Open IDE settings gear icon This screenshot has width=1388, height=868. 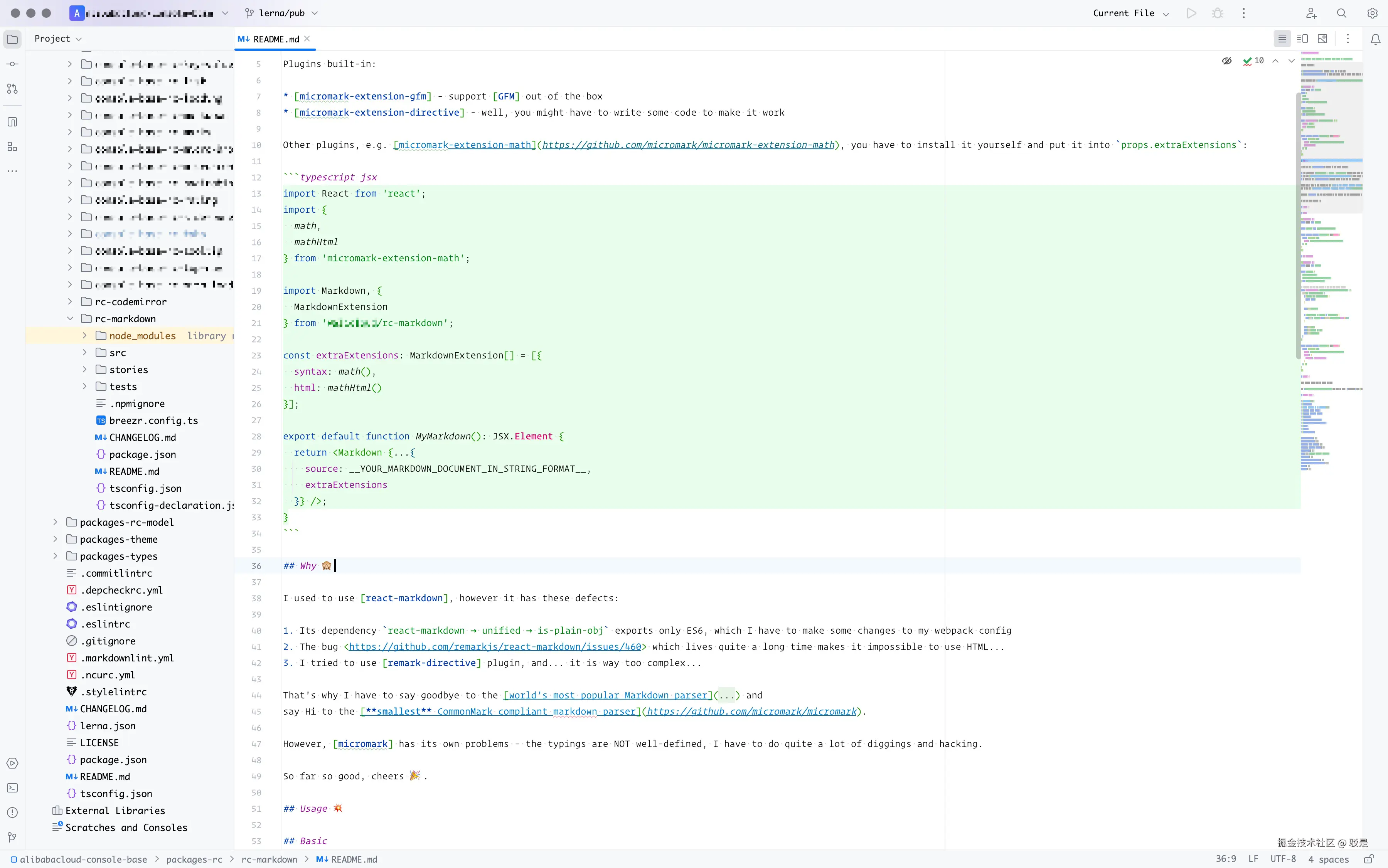click(1372, 13)
